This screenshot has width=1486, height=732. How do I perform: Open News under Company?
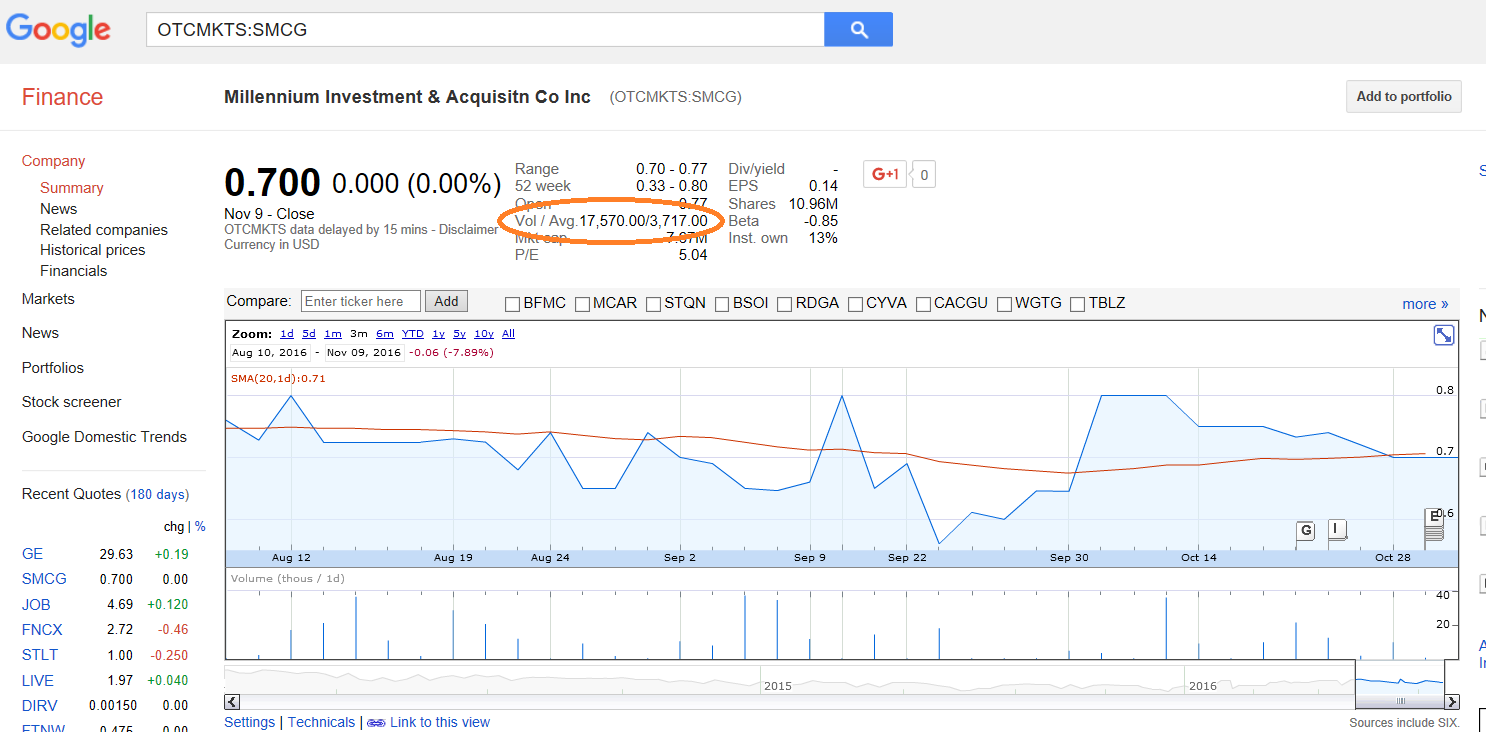(59, 209)
